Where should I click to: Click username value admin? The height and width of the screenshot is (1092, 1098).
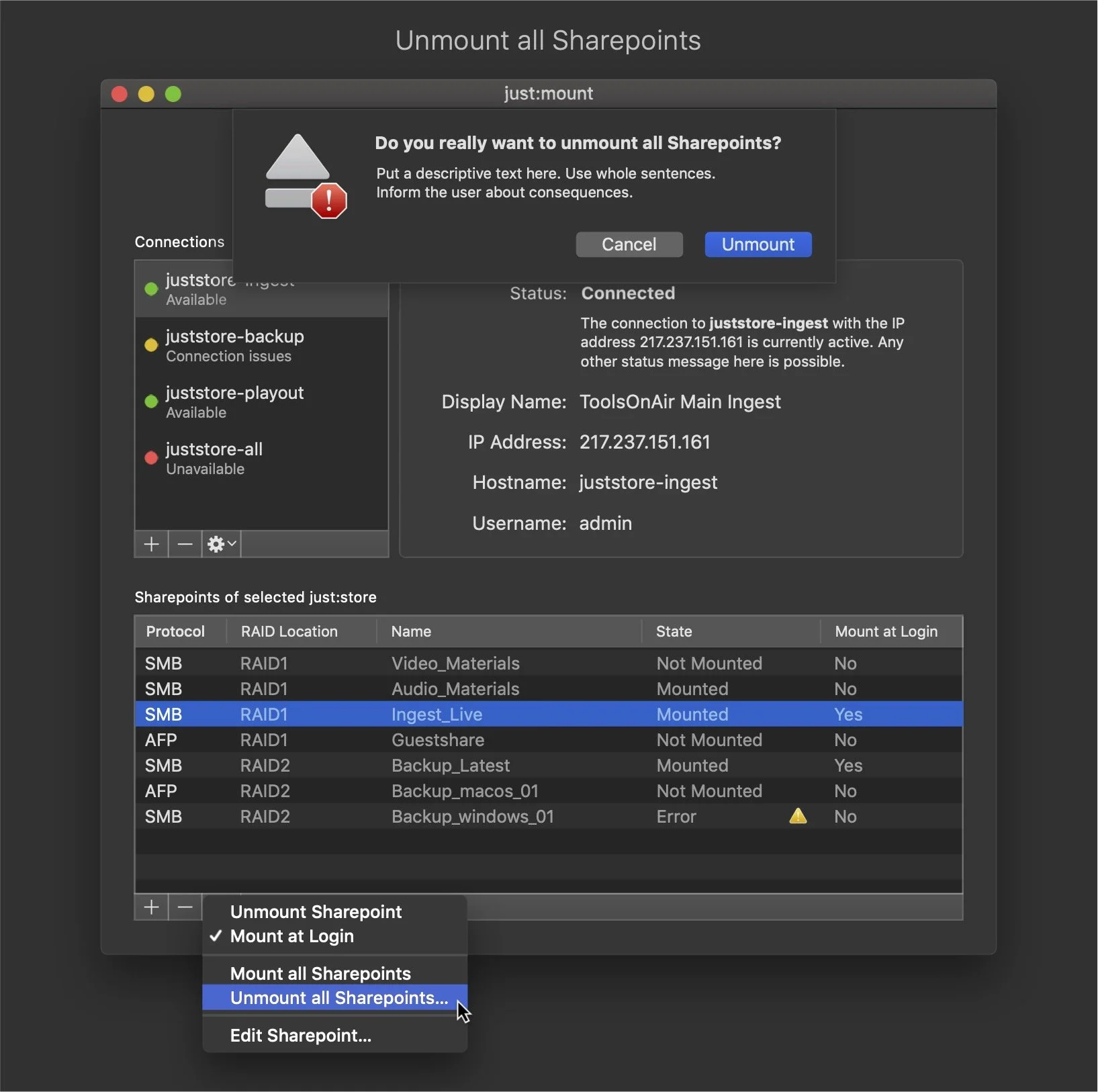tap(605, 523)
